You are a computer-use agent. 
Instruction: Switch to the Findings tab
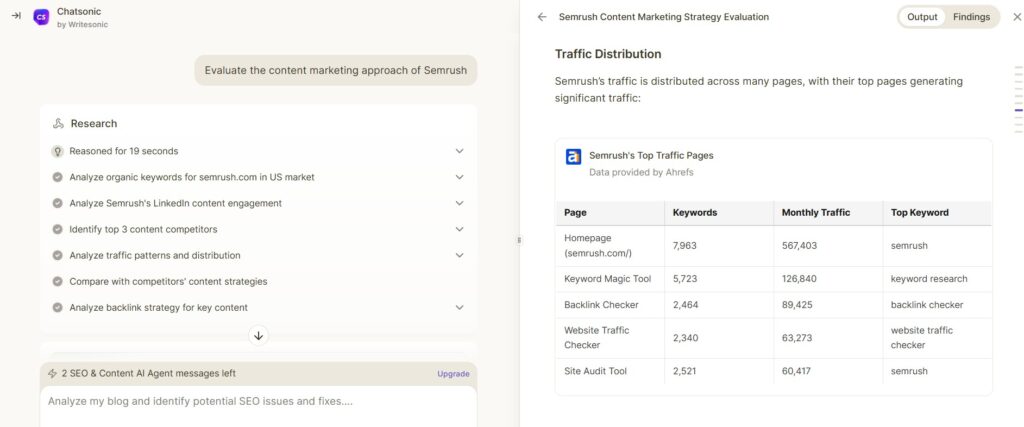click(x=971, y=17)
